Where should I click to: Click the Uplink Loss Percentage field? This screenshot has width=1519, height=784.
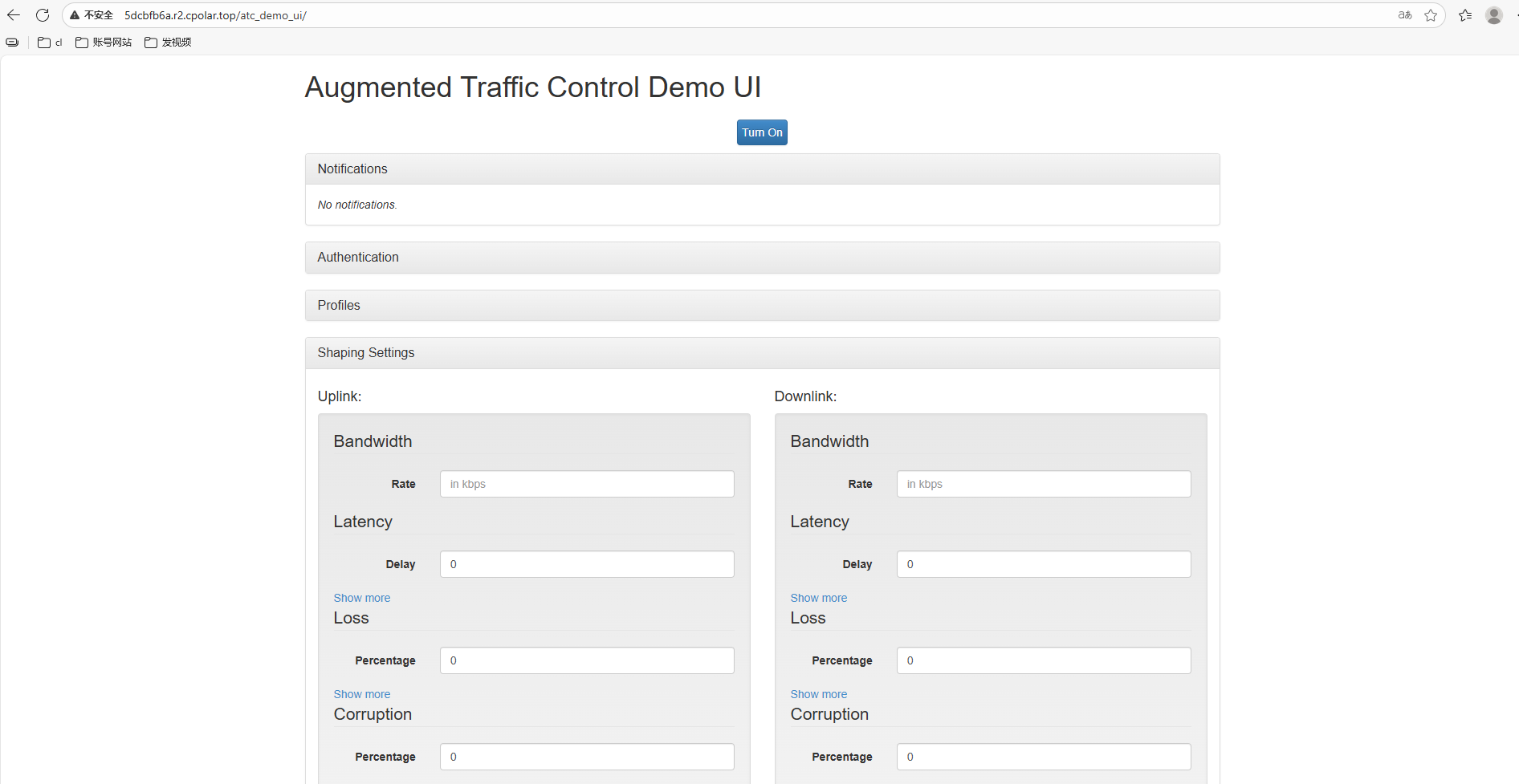[587, 660]
